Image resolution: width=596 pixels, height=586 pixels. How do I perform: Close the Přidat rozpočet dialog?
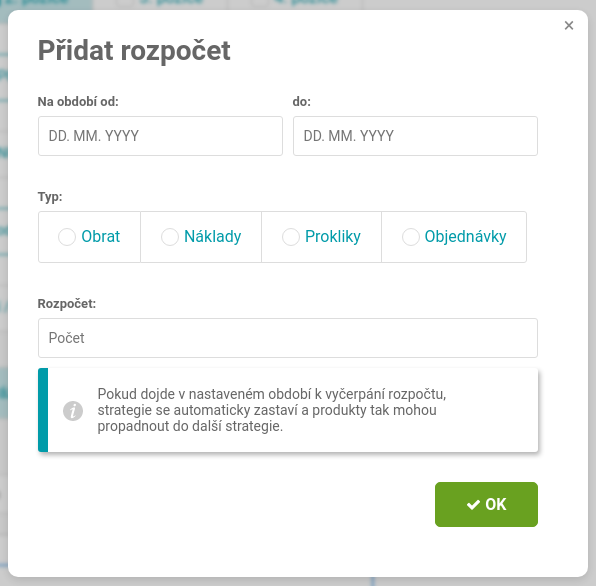tap(569, 25)
